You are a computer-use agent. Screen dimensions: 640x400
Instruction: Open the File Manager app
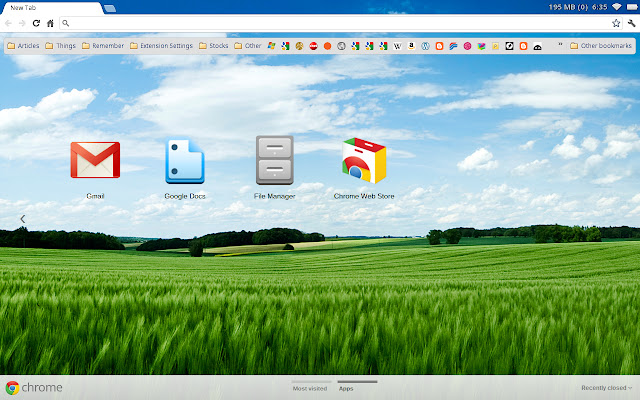click(274, 160)
